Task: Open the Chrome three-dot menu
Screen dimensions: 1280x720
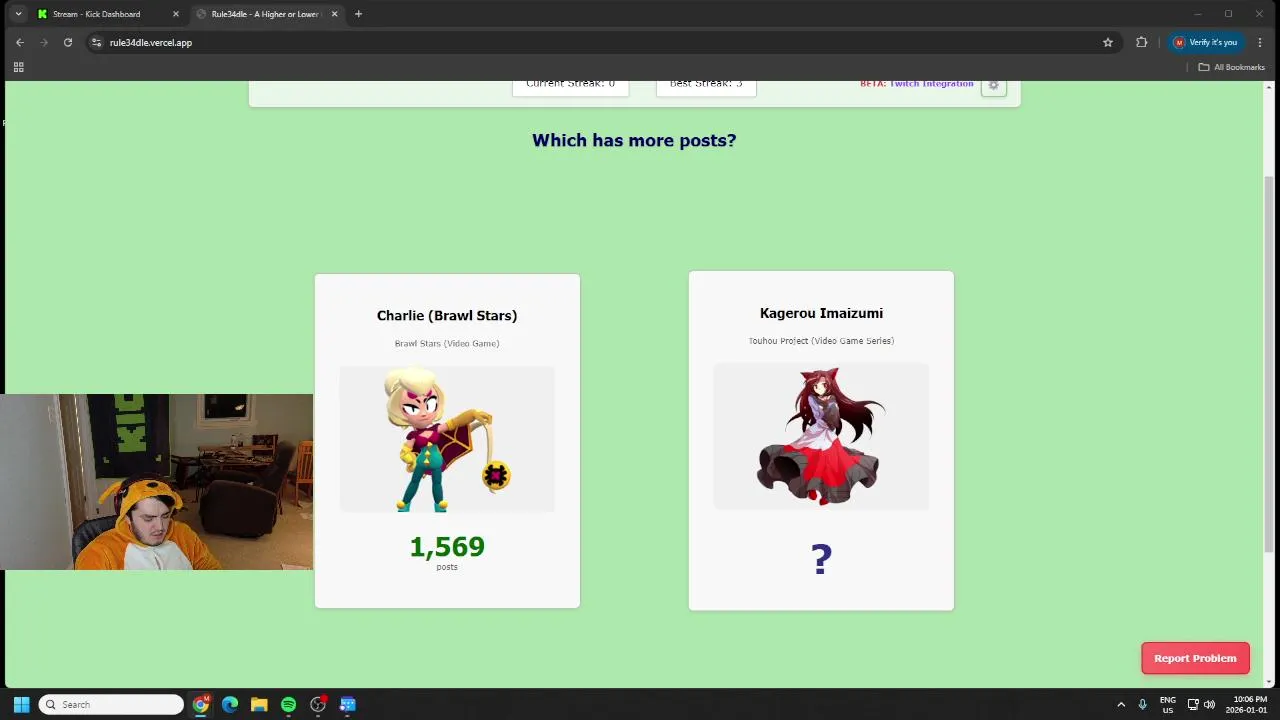Action: point(1260,42)
